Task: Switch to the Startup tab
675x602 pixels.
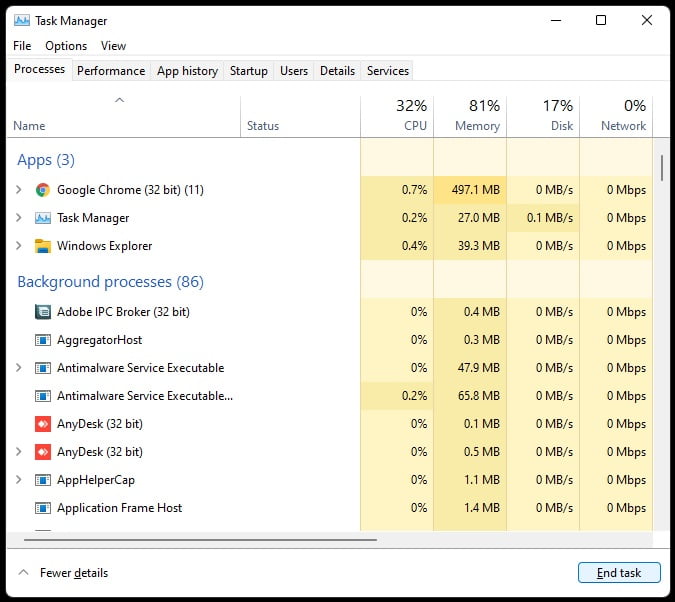Action: coord(248,71)
